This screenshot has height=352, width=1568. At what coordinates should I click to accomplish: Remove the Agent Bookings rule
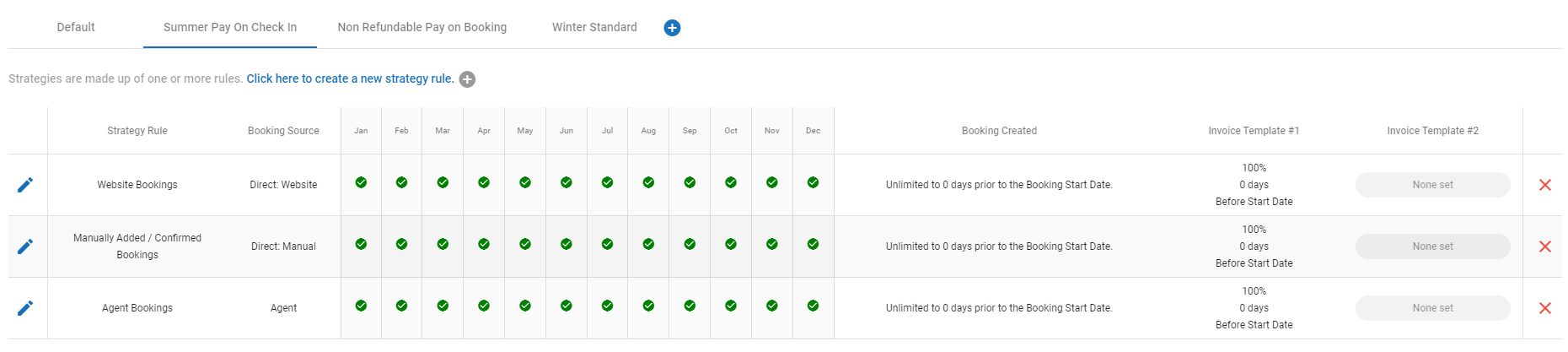click(x=1544, y=308)
